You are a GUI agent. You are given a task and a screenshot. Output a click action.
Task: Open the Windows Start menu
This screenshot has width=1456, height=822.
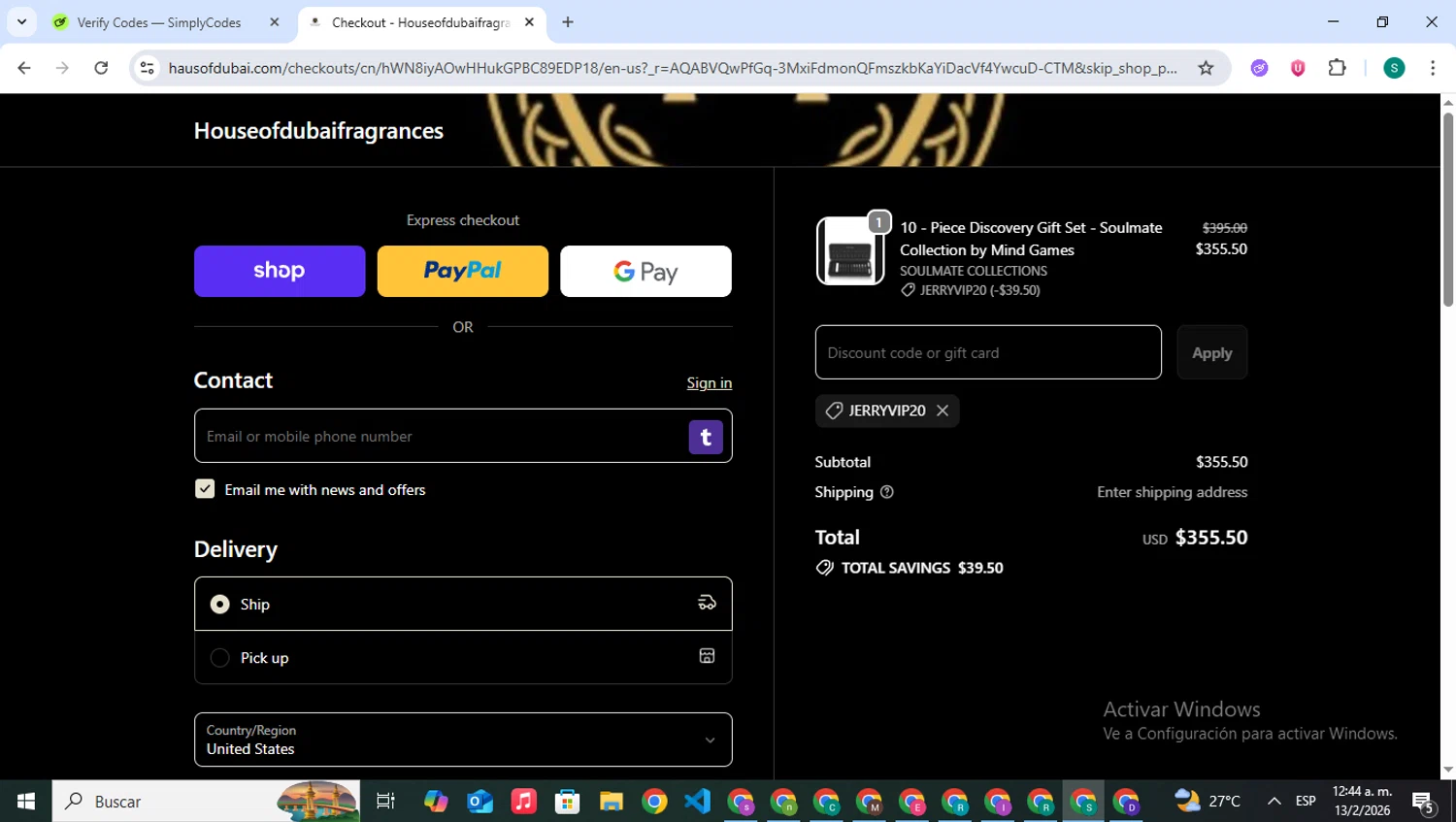coord(26,802)
